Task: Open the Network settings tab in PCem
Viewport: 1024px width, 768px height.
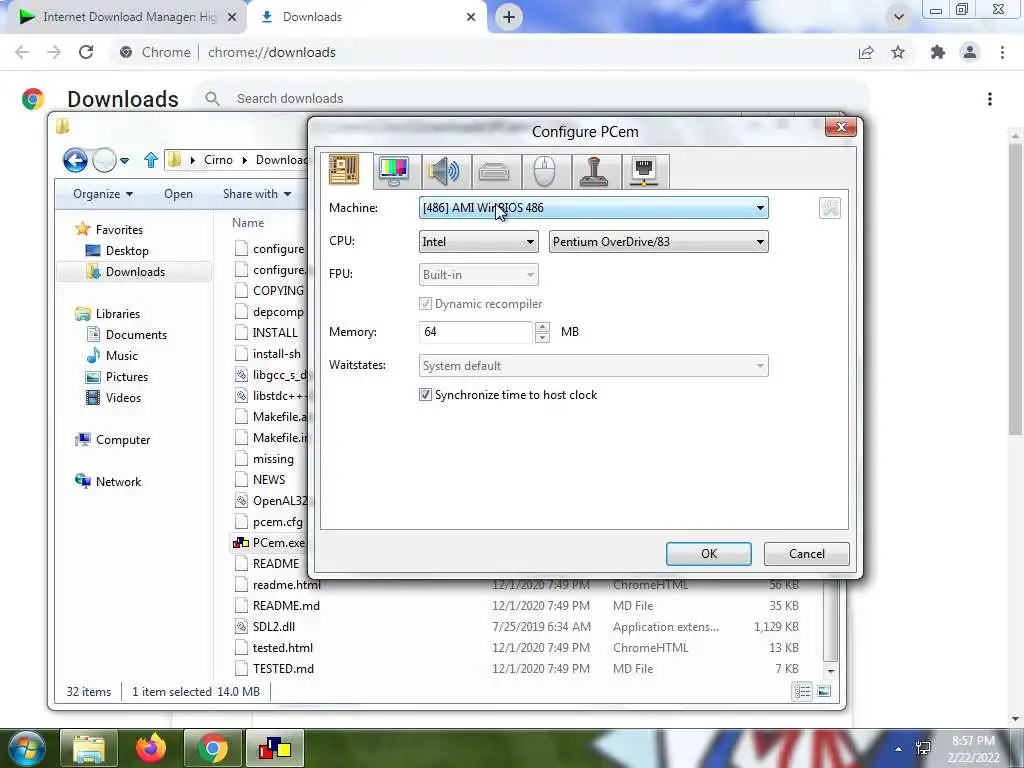Action: (x=644, y=171)
